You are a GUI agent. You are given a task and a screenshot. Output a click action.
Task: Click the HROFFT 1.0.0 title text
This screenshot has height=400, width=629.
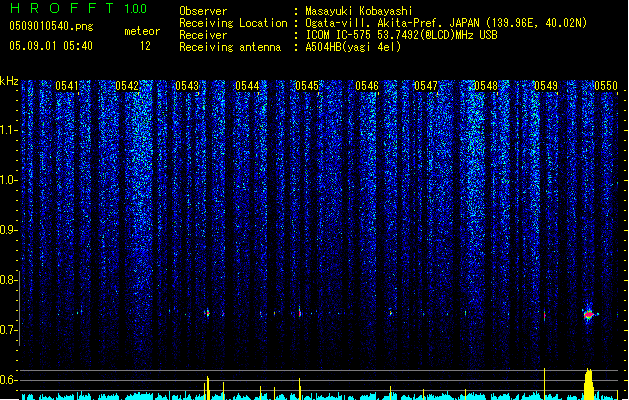click(78, 8)
